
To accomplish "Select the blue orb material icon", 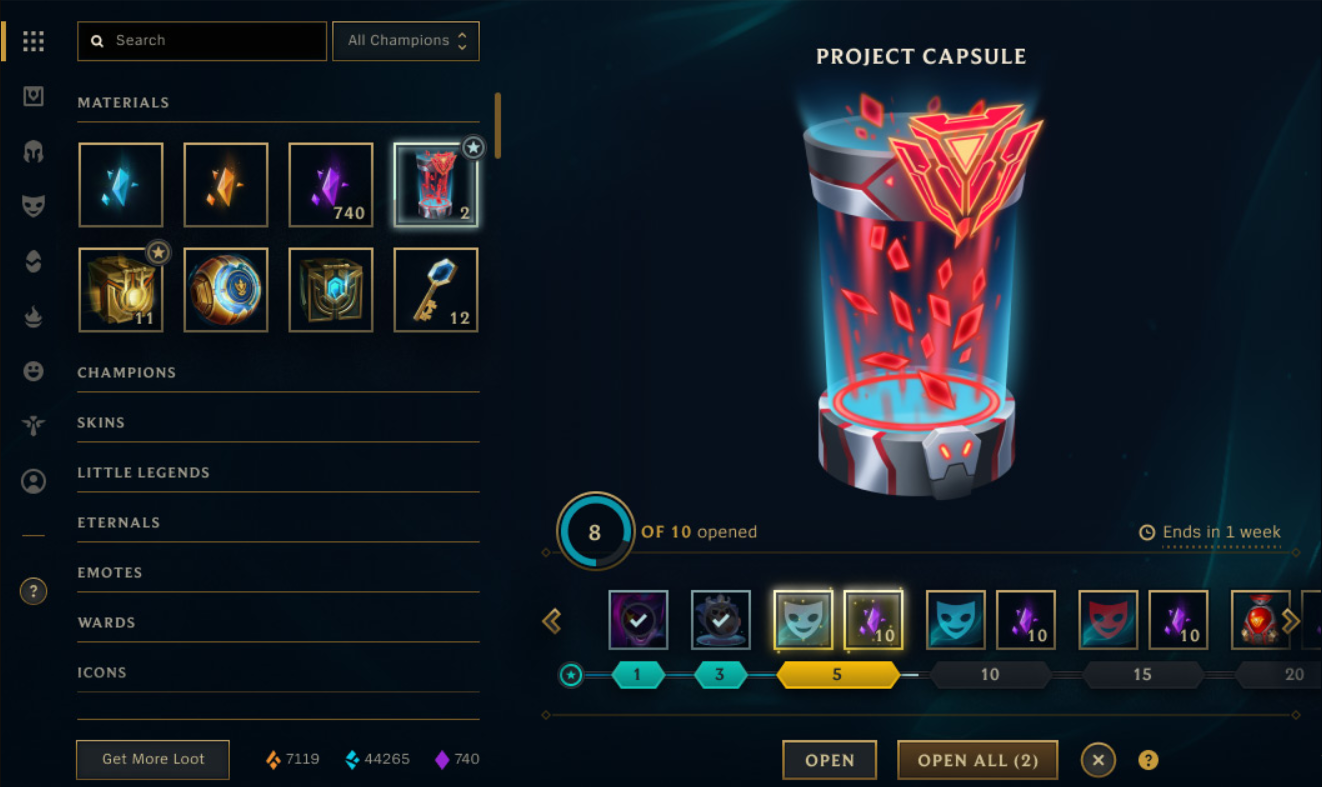I will pyautogui.click(x=226, y=290).
